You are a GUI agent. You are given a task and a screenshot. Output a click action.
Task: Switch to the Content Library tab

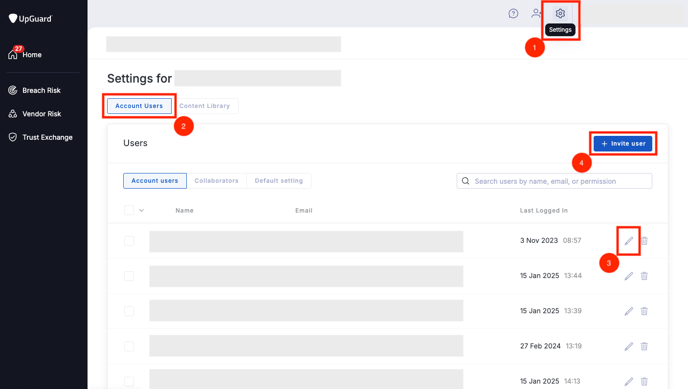point(204,106)
